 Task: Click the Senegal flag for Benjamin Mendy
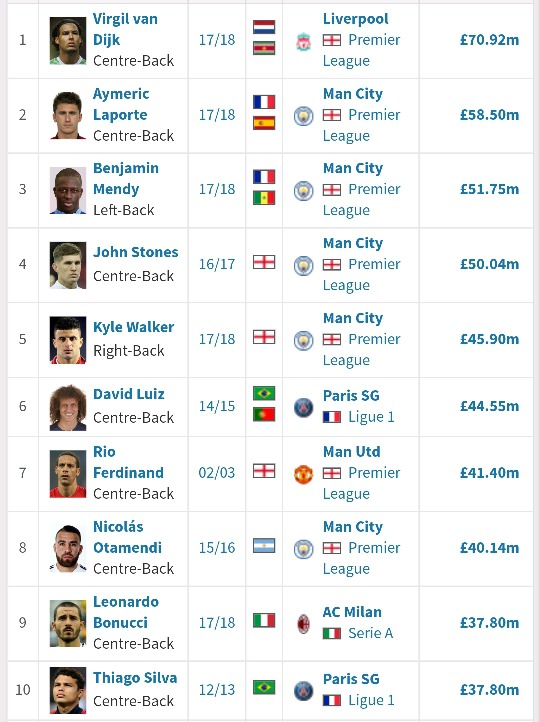264,198
